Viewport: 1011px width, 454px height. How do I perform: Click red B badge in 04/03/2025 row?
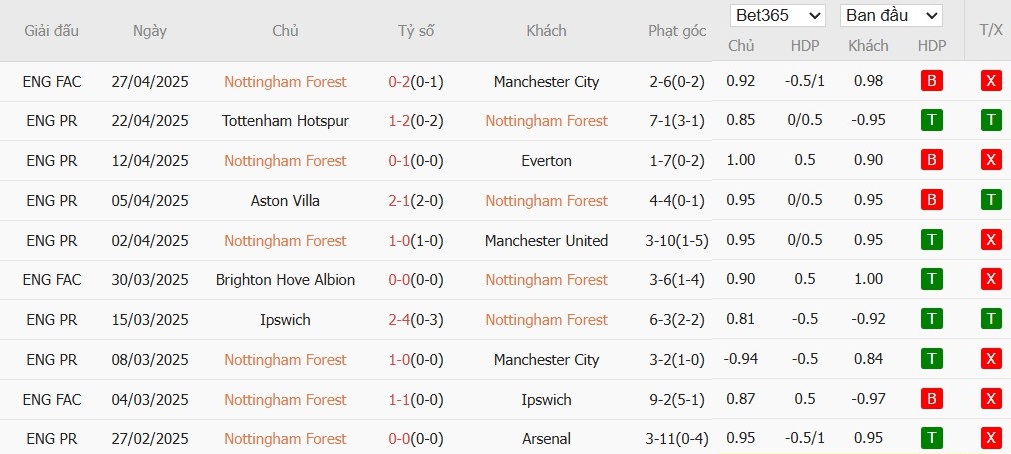(x=932, y=400)
